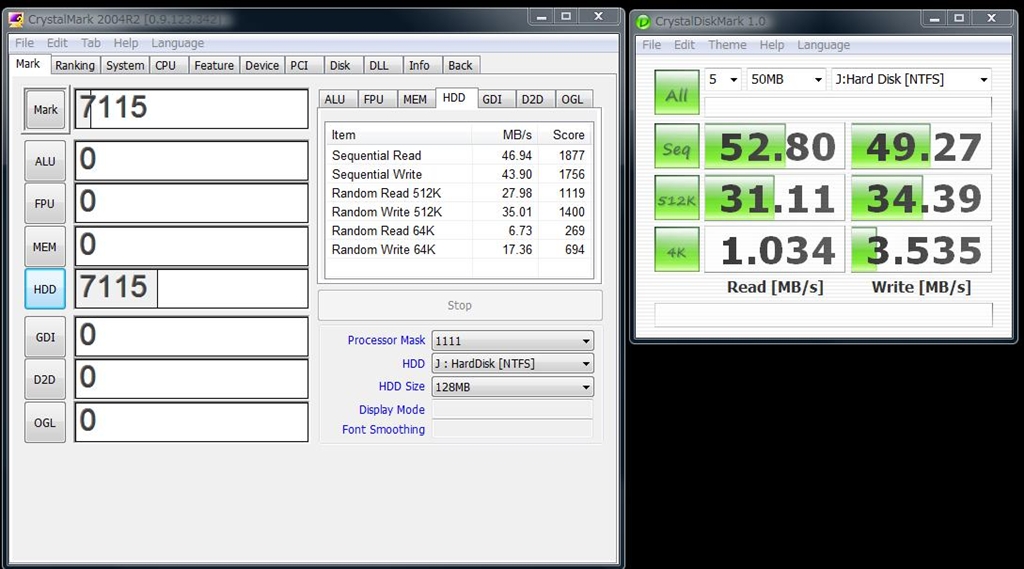Switch to the System tab
Screen dimensions: 1024x569
coord(125,65)
